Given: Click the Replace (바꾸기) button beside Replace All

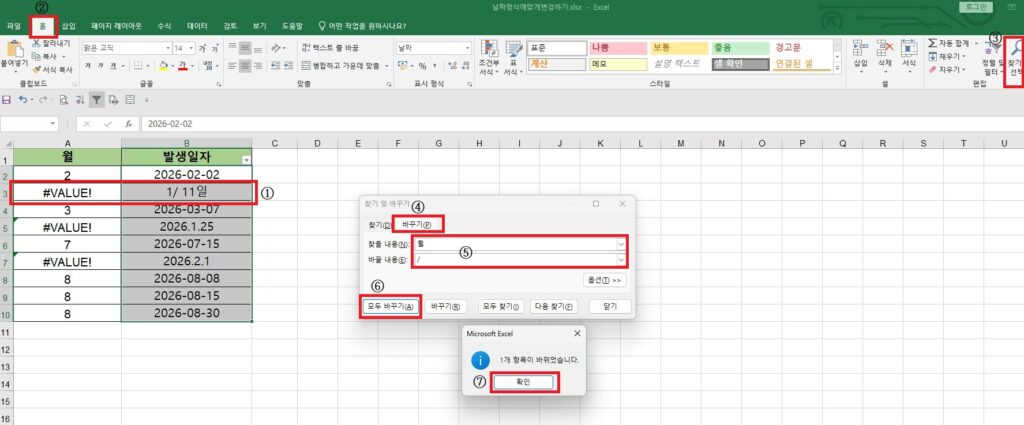Looking at the screenshot, I should [446, 306].
